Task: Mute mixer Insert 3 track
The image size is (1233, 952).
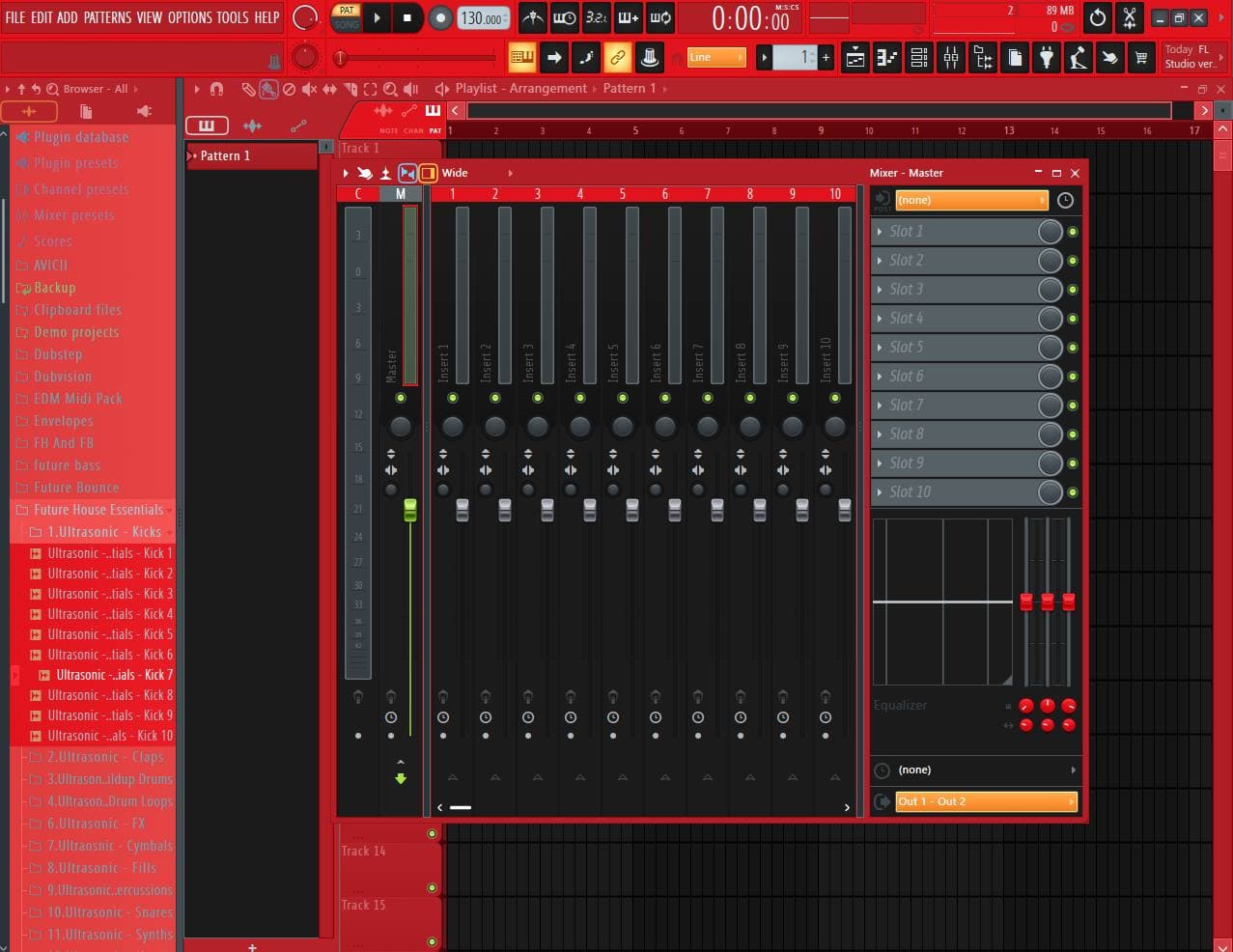Action: (538, 398)
